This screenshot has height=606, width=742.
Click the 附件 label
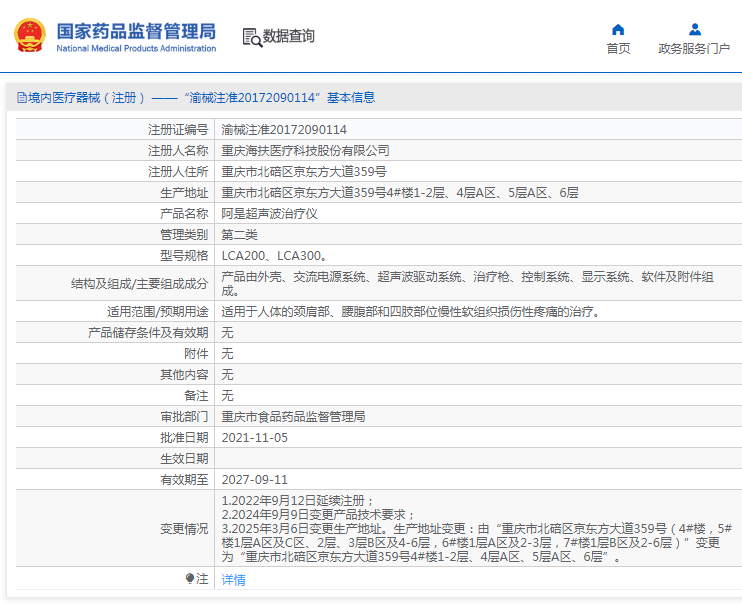tap(196, 354)
